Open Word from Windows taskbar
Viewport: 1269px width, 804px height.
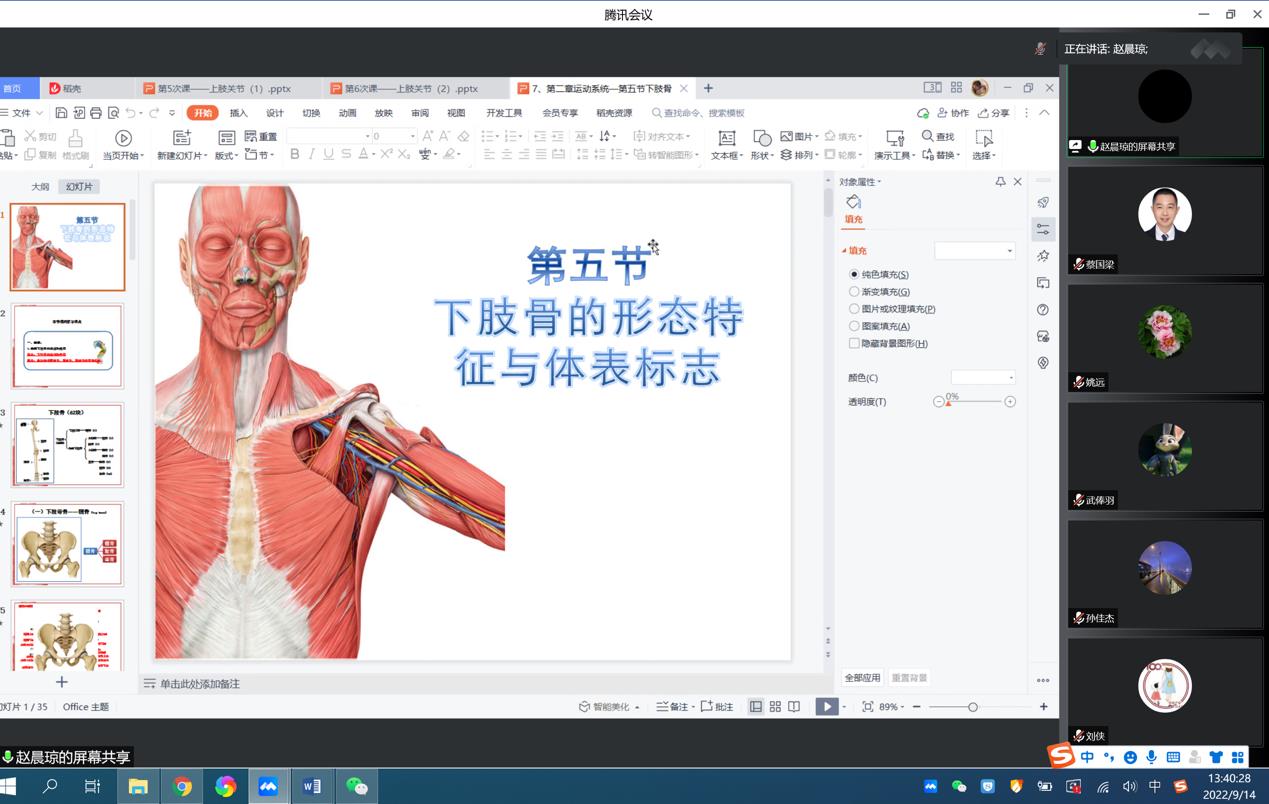(x=311, y=787)
